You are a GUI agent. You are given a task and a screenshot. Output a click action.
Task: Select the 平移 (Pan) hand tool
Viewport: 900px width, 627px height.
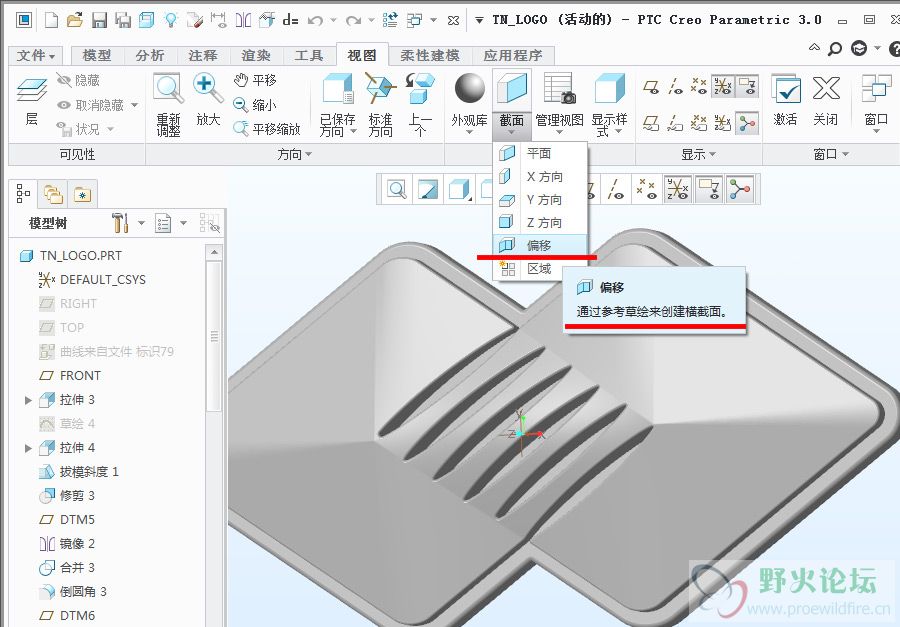pos(255,80)
